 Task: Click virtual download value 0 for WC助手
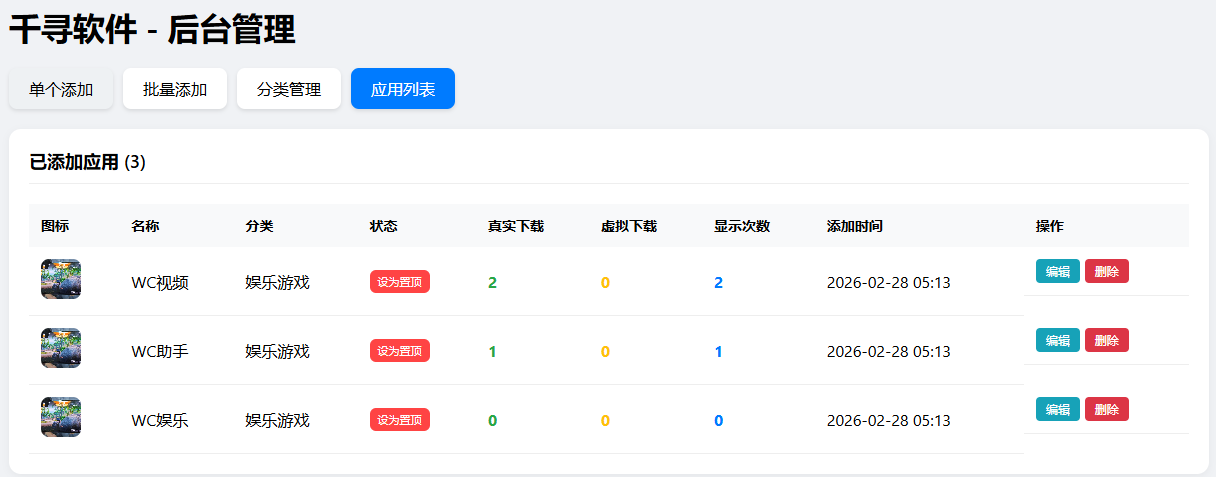[x=605, y=351]
